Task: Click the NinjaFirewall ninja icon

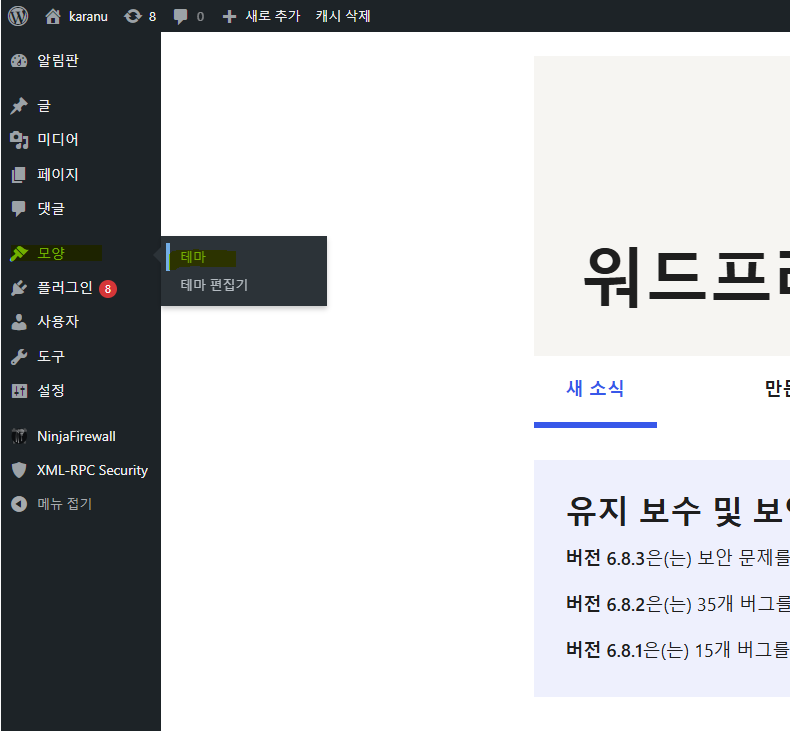Action: pos(19,436)
